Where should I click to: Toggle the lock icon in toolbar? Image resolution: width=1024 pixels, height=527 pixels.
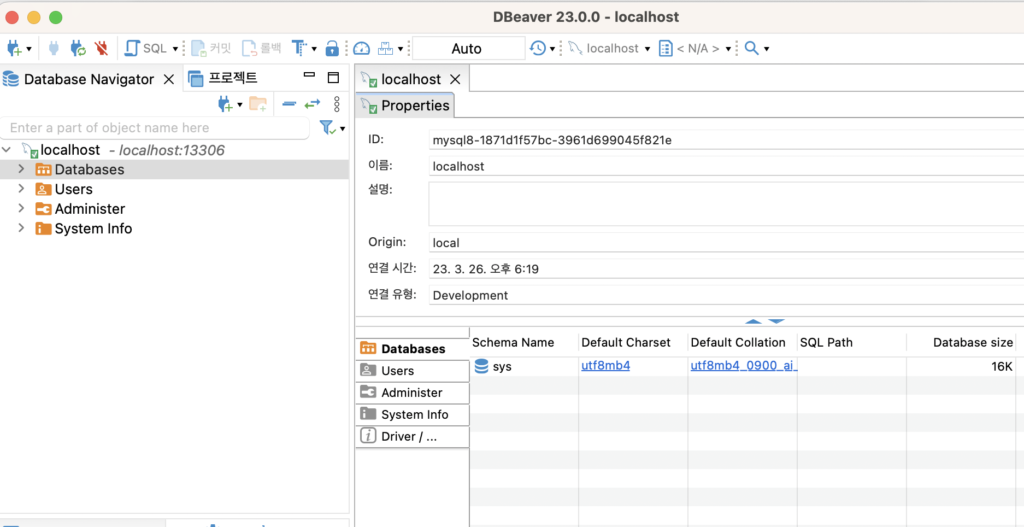pos(332,48)
